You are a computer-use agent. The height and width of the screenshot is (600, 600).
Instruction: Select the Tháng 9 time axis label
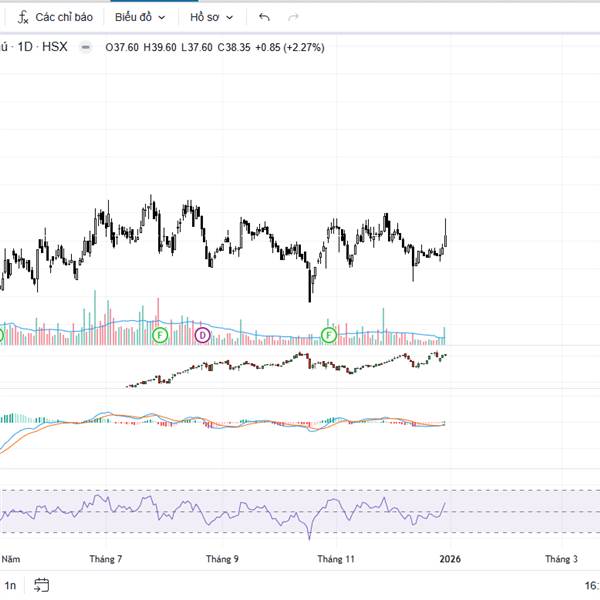[222, 559]
